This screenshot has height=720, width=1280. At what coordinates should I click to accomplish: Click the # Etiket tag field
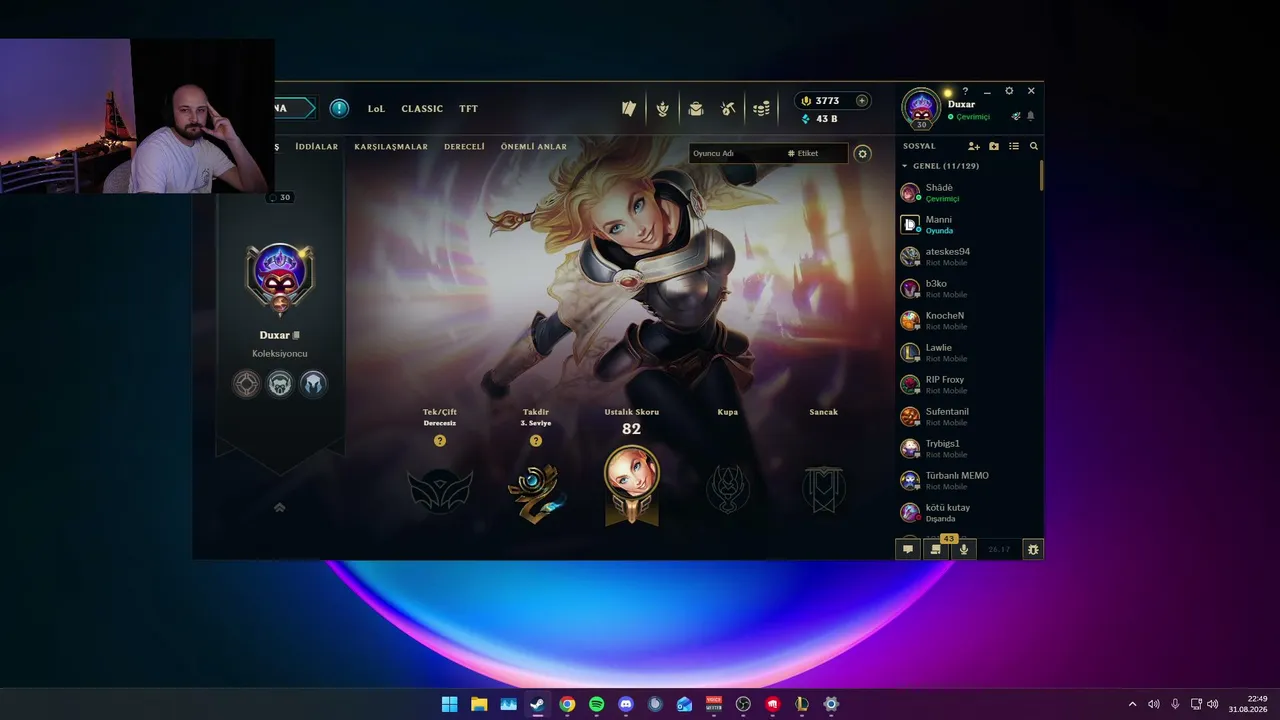(815, 154)
